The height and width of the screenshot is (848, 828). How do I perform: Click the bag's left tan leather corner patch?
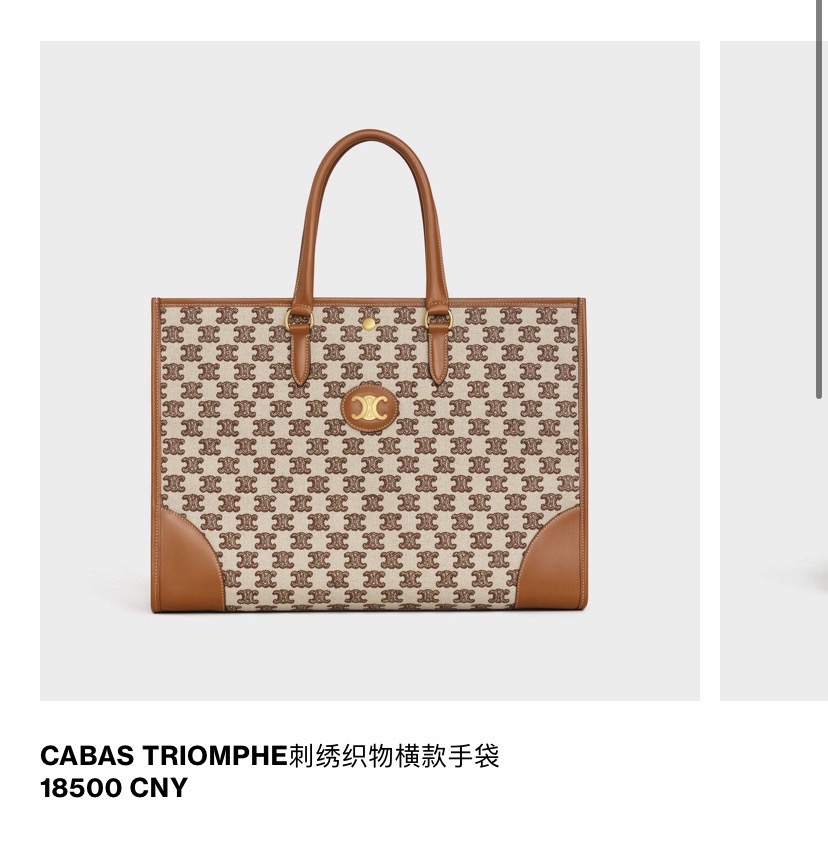[187, 561]
